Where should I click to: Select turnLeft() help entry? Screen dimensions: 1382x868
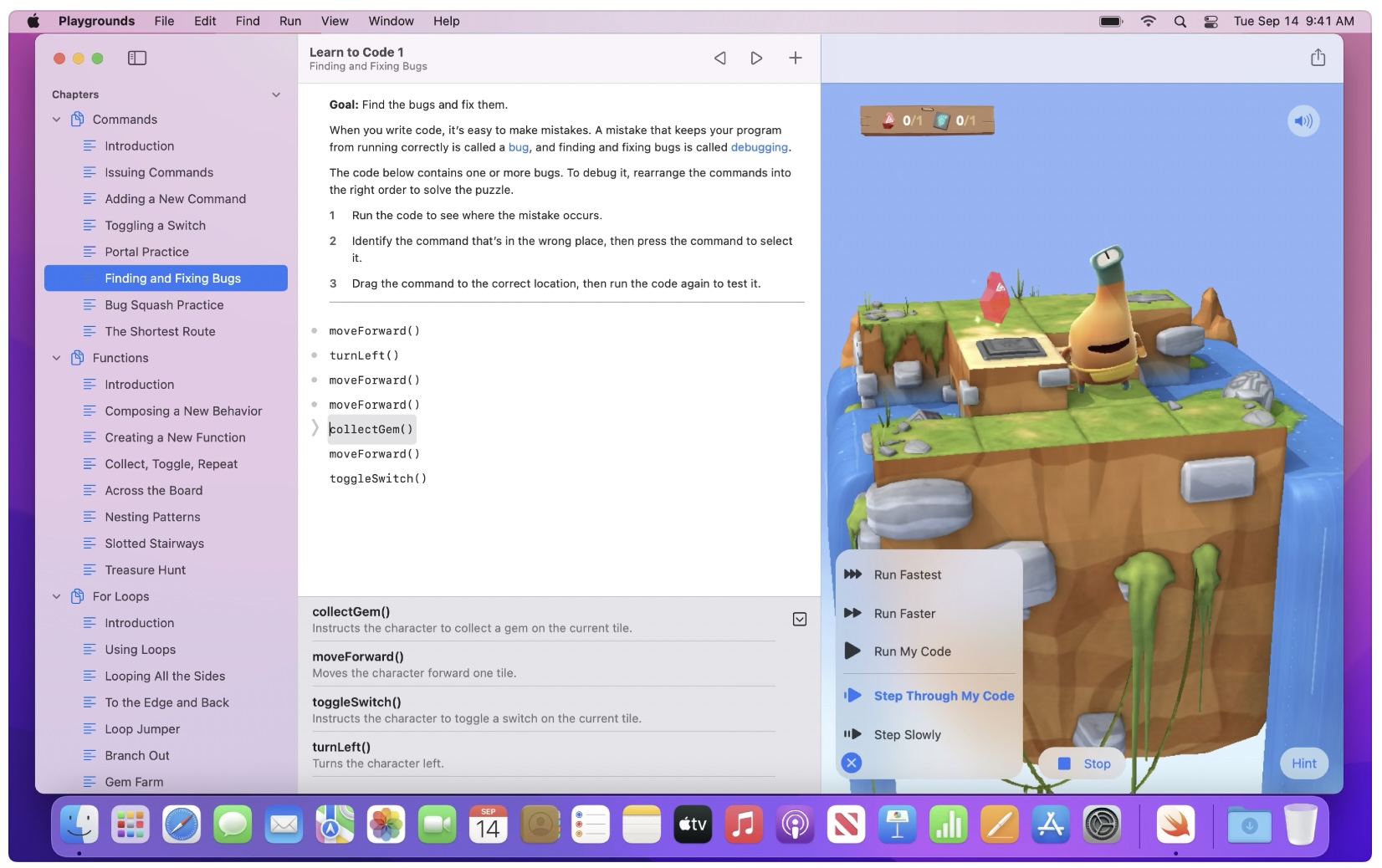(543, 754)
